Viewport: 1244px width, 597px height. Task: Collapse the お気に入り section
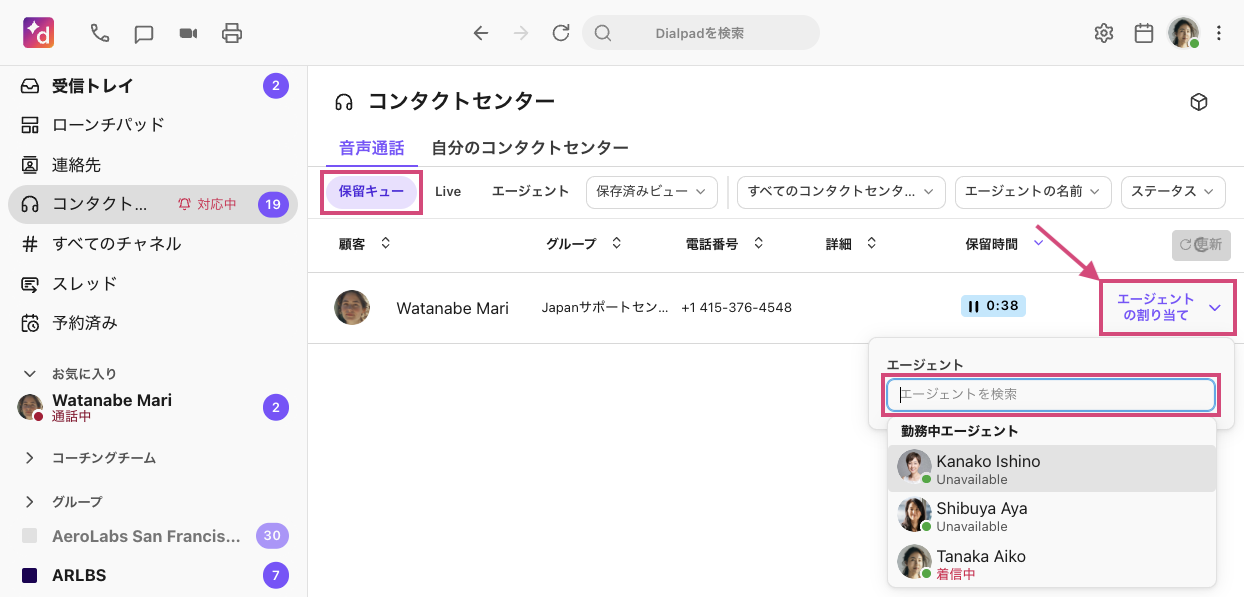[x=30, y=373]
